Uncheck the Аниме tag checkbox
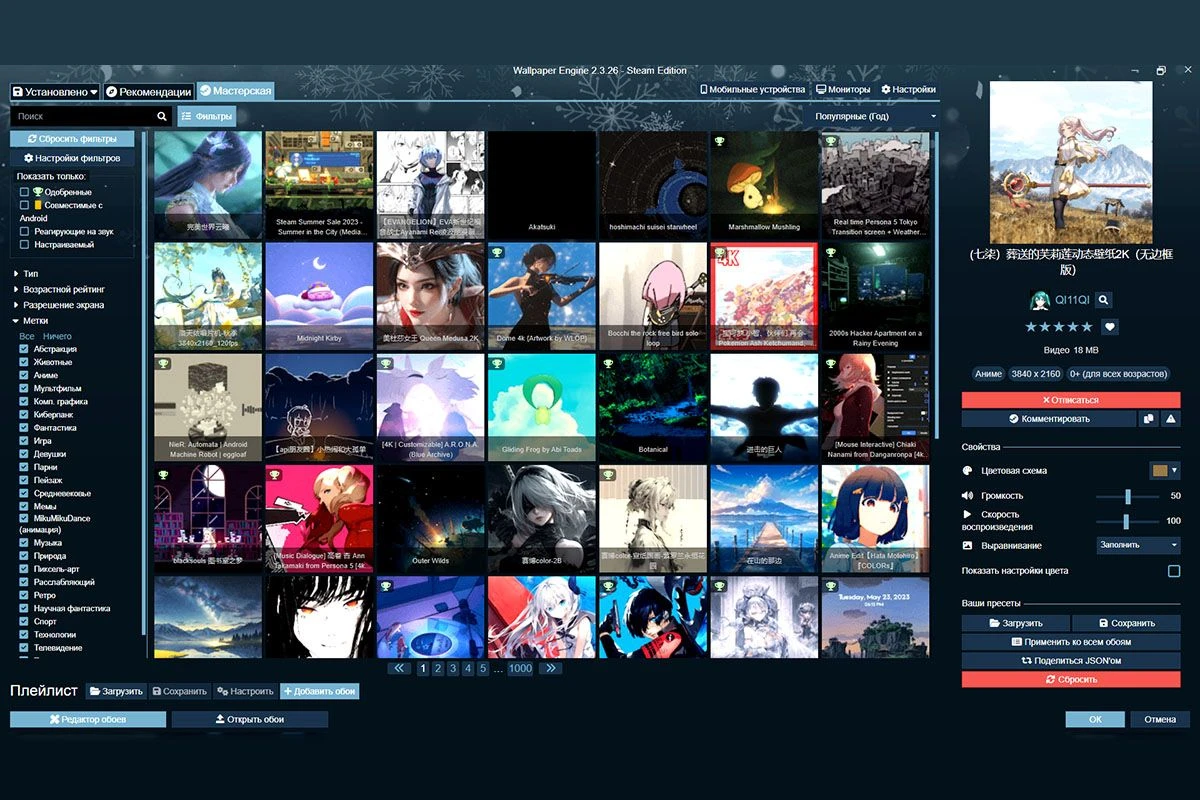The width and height of the screenshot is (1200, 800). pyautogui.click(x=25, y=375)
